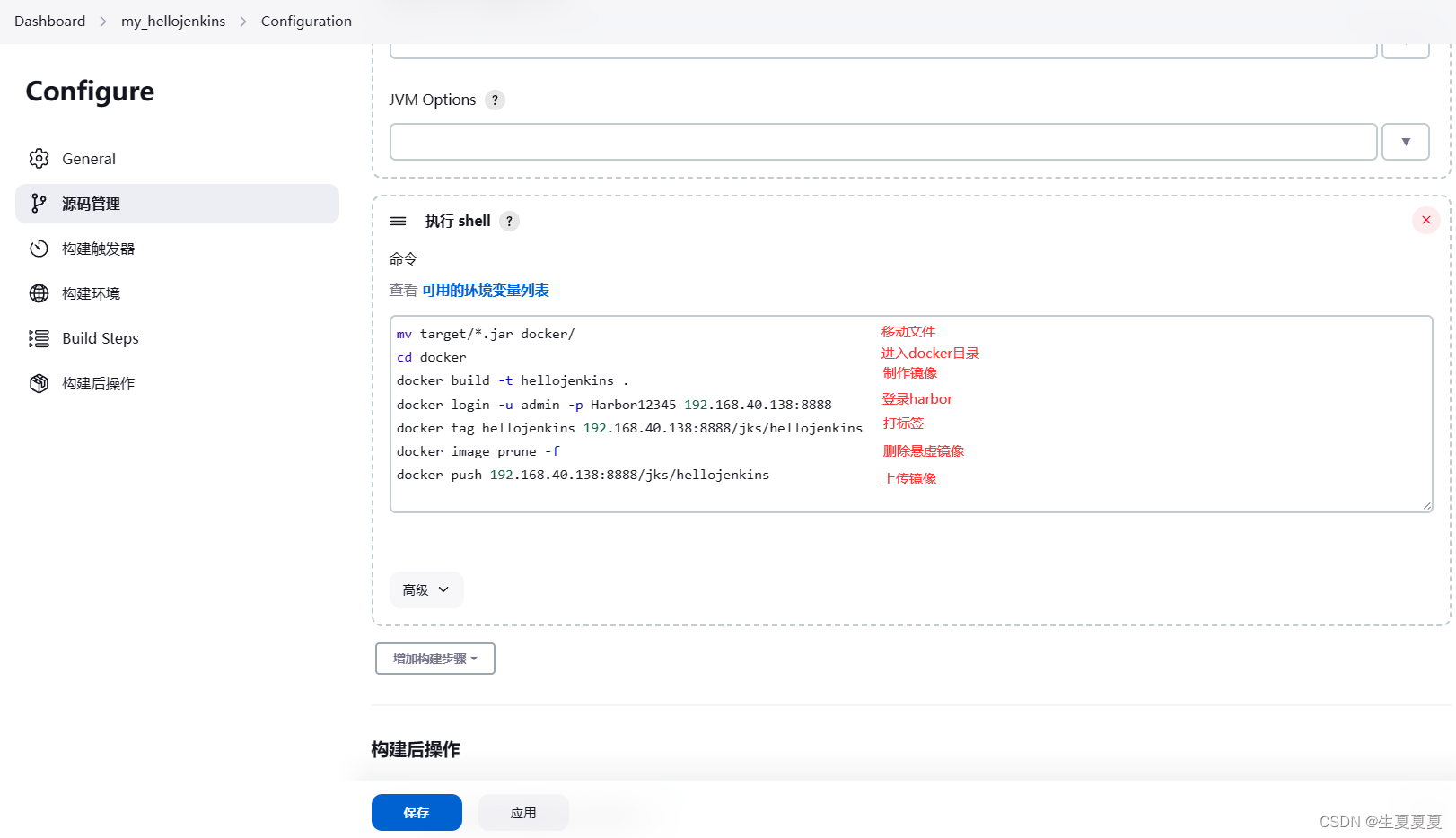Screen dimensions: 1456x838
Task: Expand the JVM Options field arrow
Action: point(1406,142)
